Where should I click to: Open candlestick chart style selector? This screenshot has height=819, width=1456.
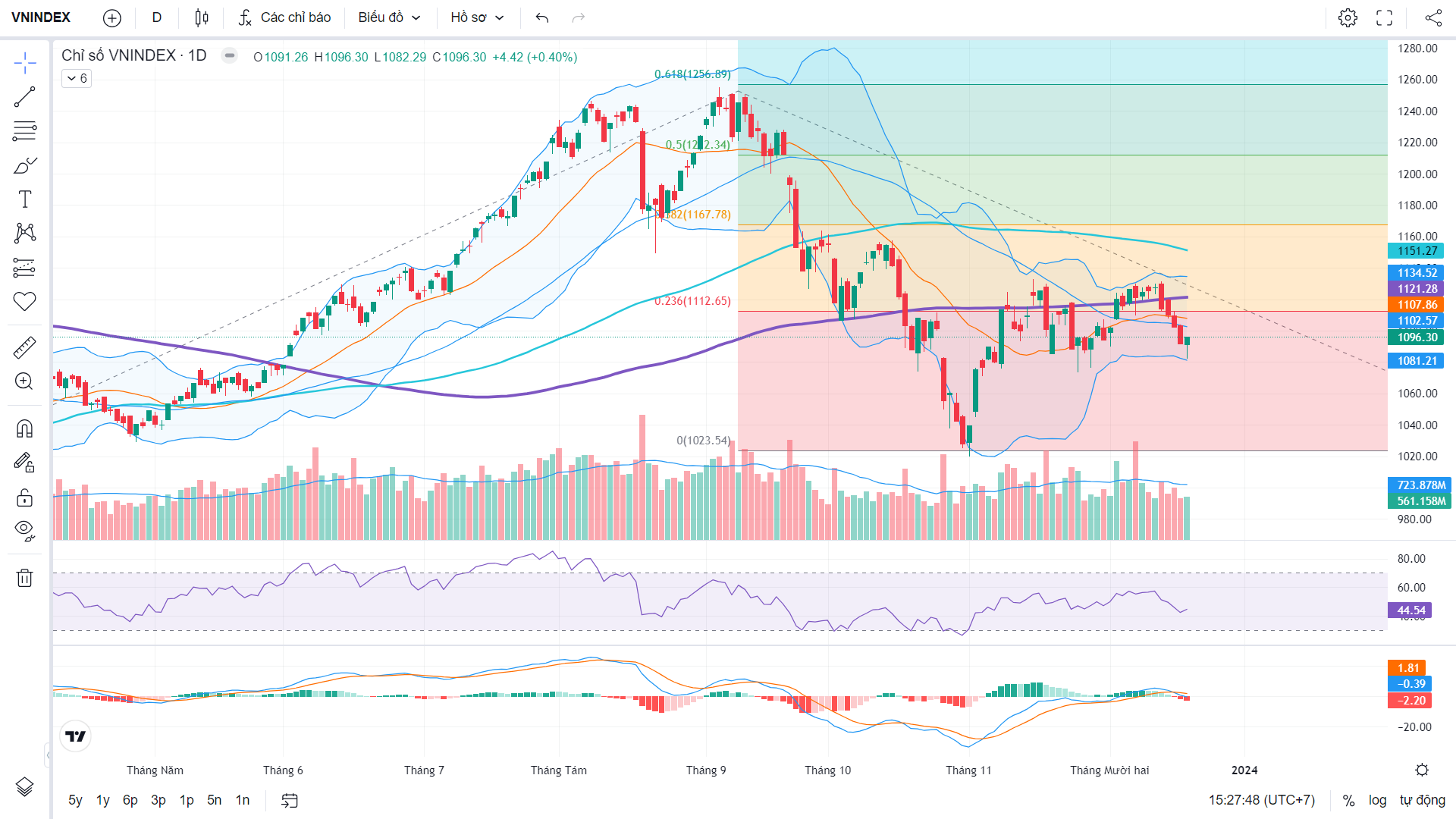point(202,17)
